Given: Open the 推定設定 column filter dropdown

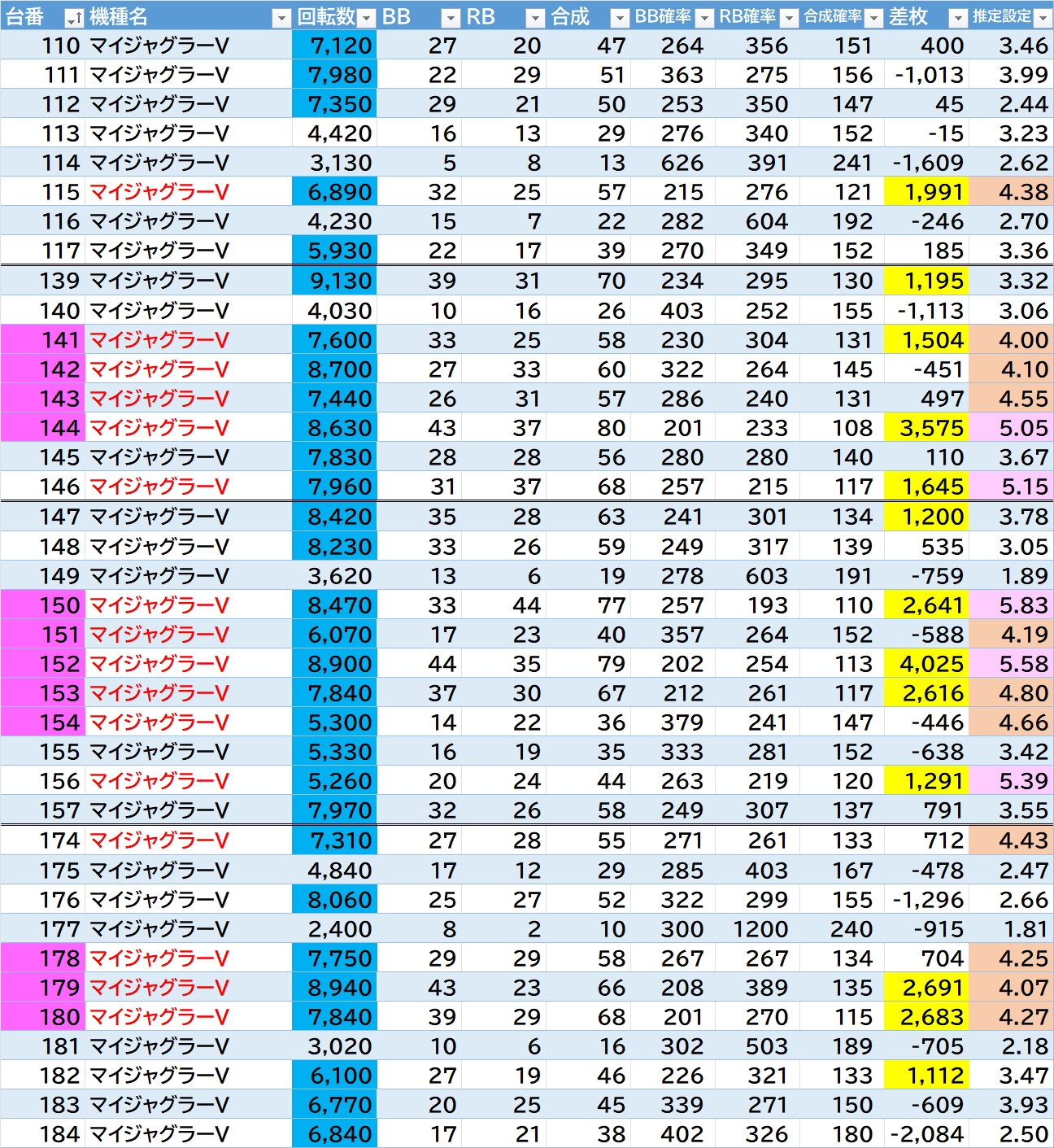Looking at the screenshot, I should tap(1042, 18).
